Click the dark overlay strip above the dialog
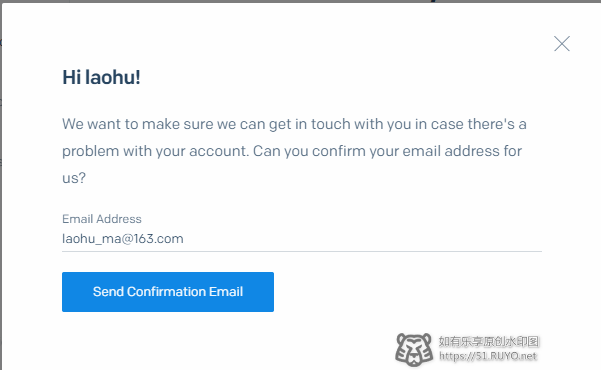This screenshot has height=370, width=601. 300,1
